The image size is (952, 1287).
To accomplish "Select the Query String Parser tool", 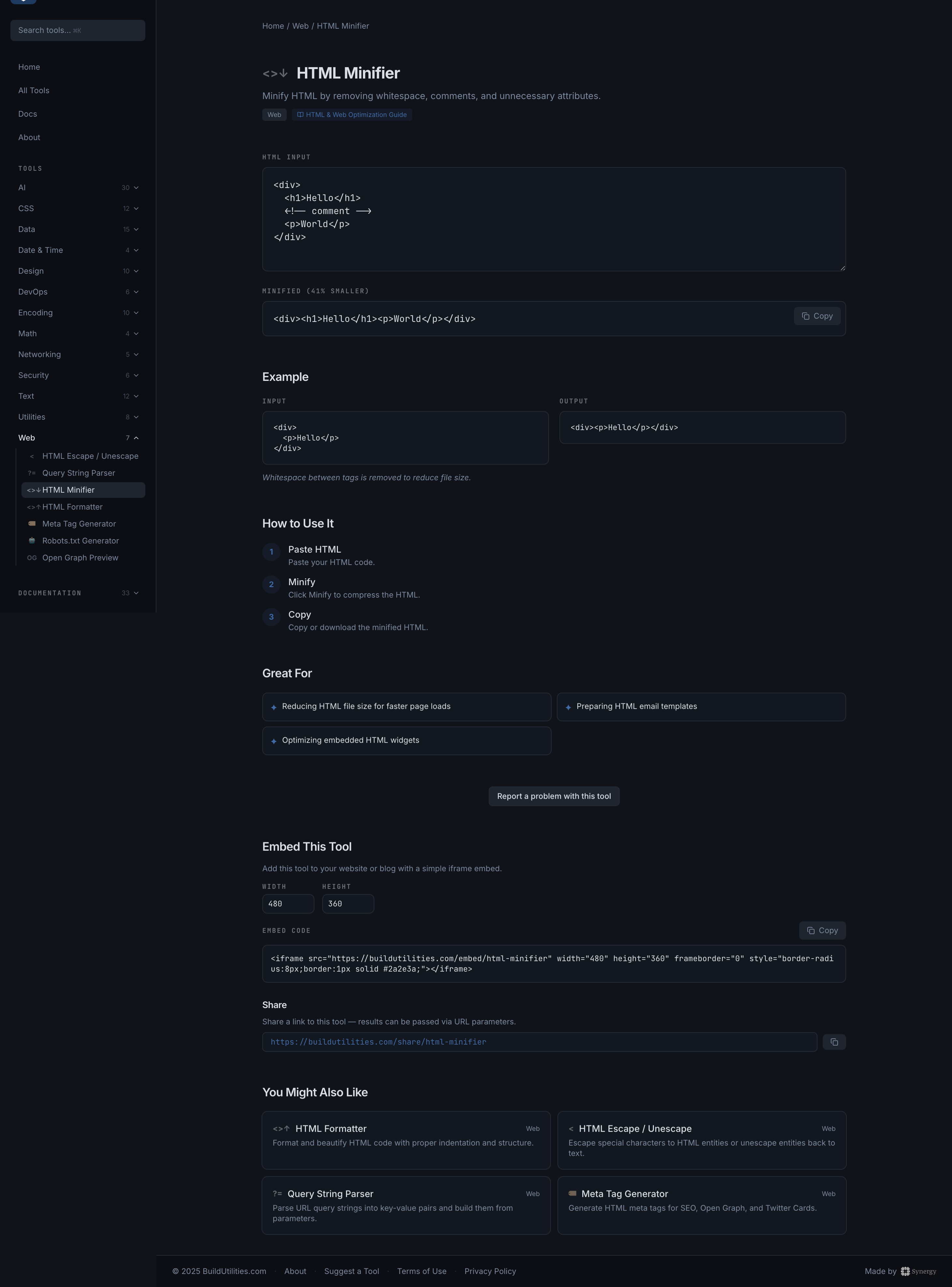I will [x=79, y=473].
